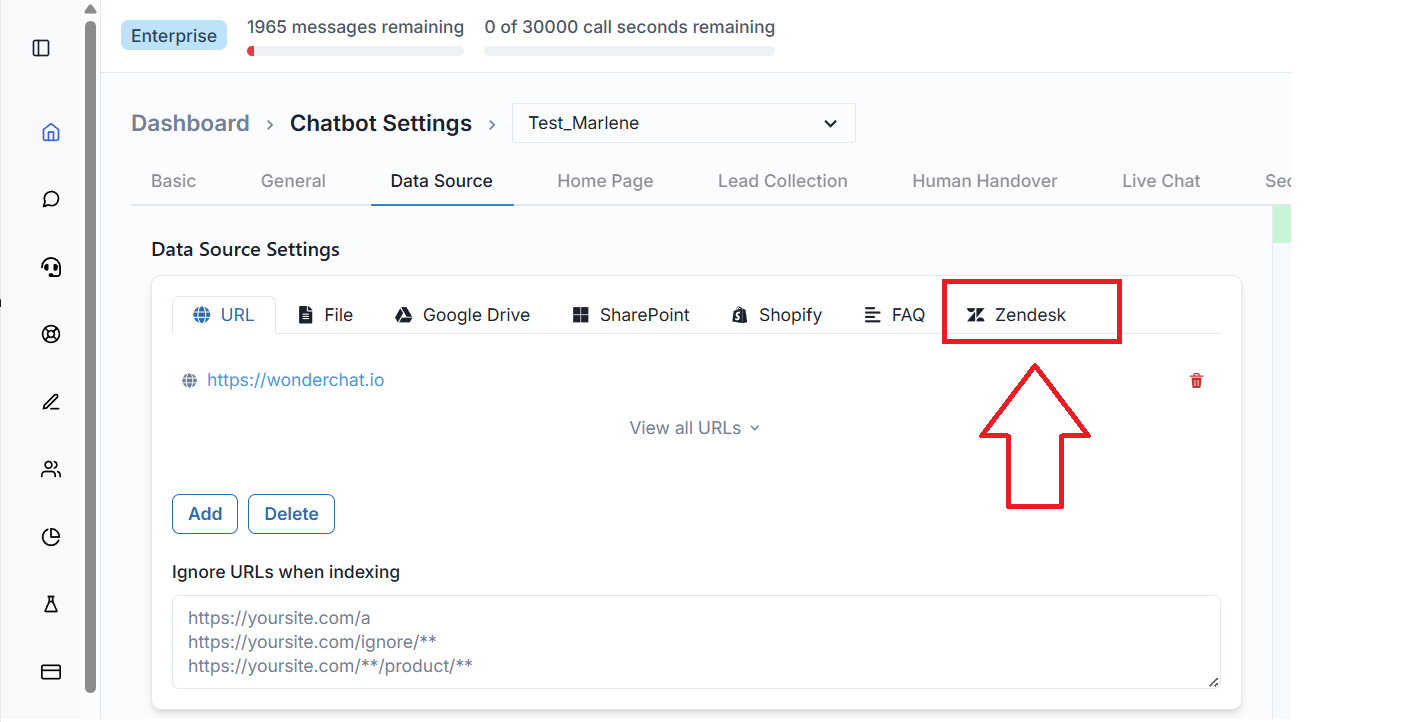
Task: Click the messages remaining progress bar
Action: pos(355,51)
